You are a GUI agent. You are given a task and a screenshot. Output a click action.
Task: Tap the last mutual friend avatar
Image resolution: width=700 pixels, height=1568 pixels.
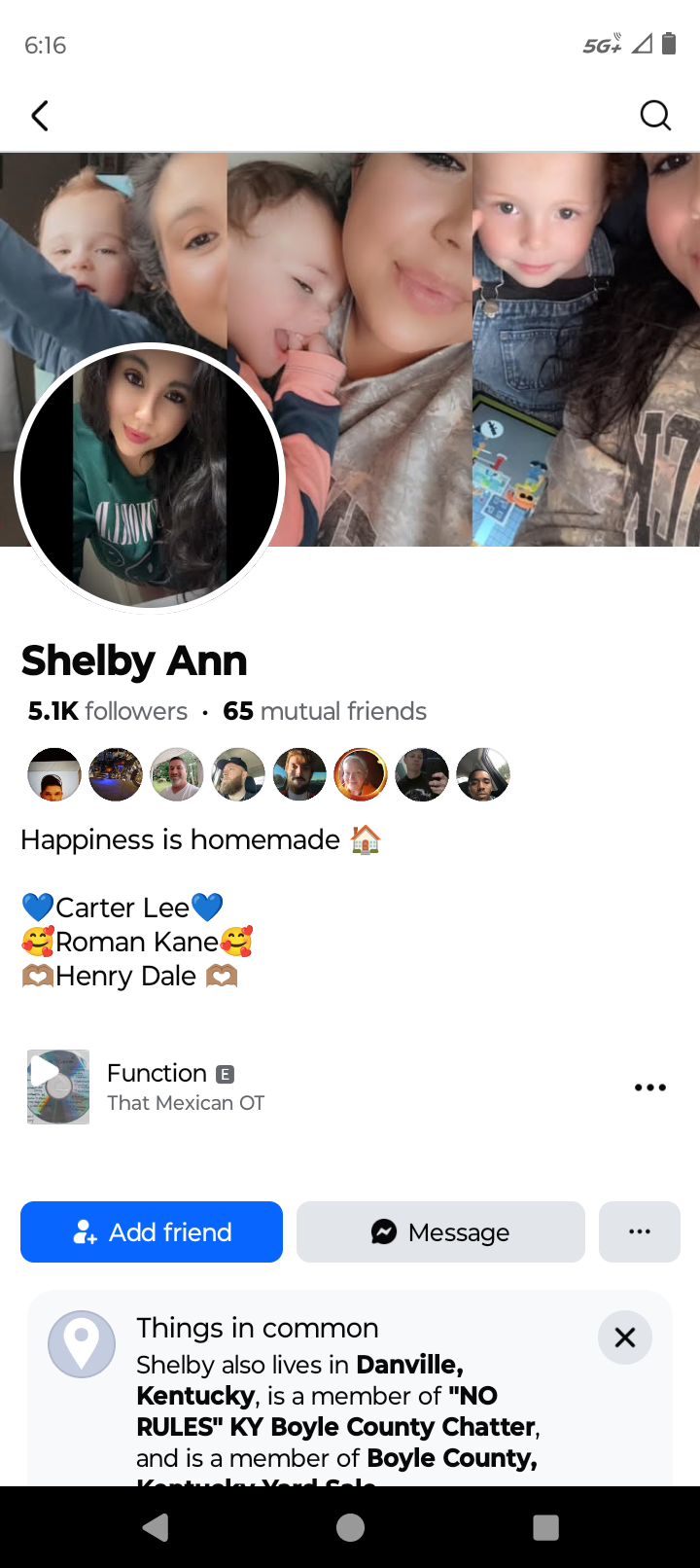[x=483, y=774]
